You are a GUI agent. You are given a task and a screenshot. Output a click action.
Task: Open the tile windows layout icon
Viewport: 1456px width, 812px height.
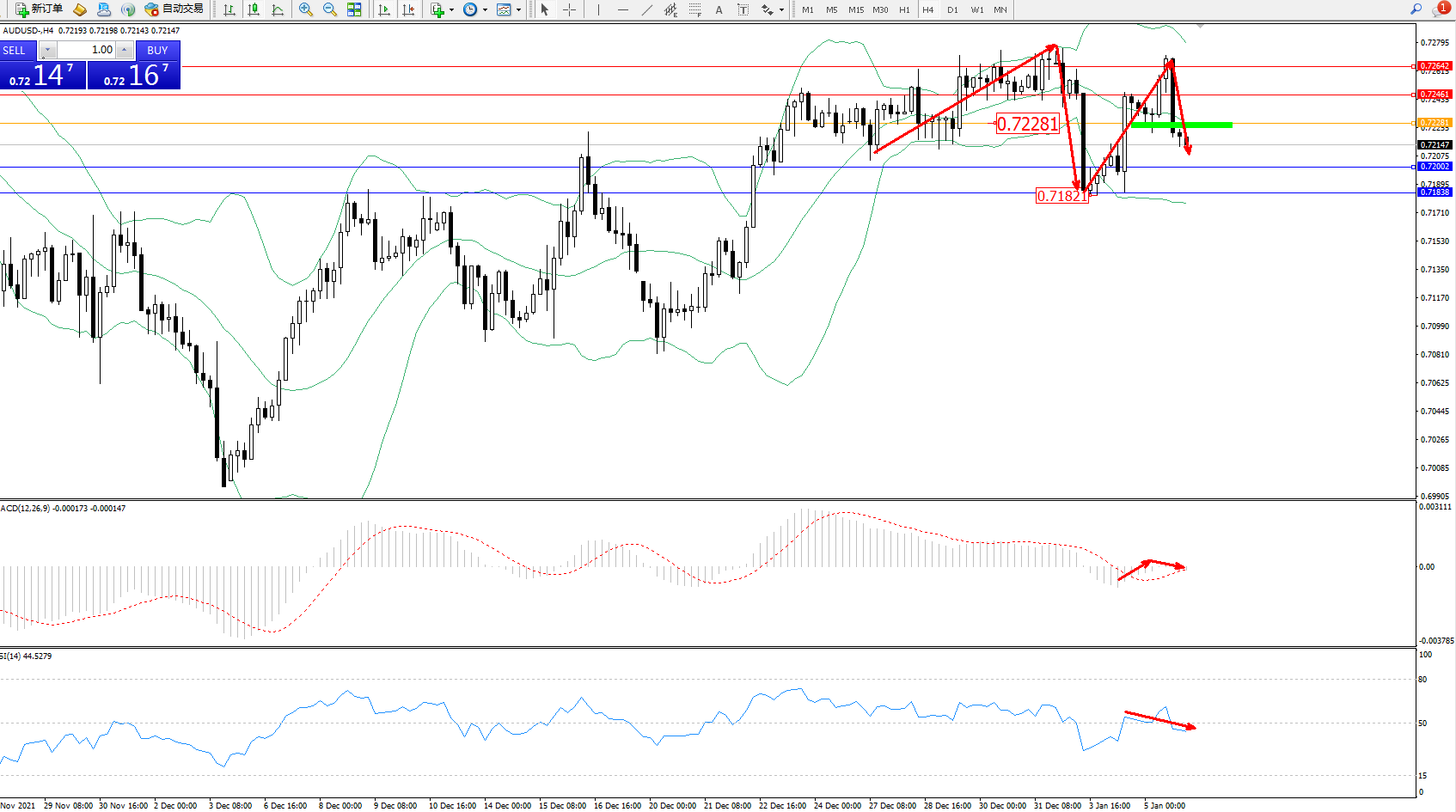[x=354, y=9]
